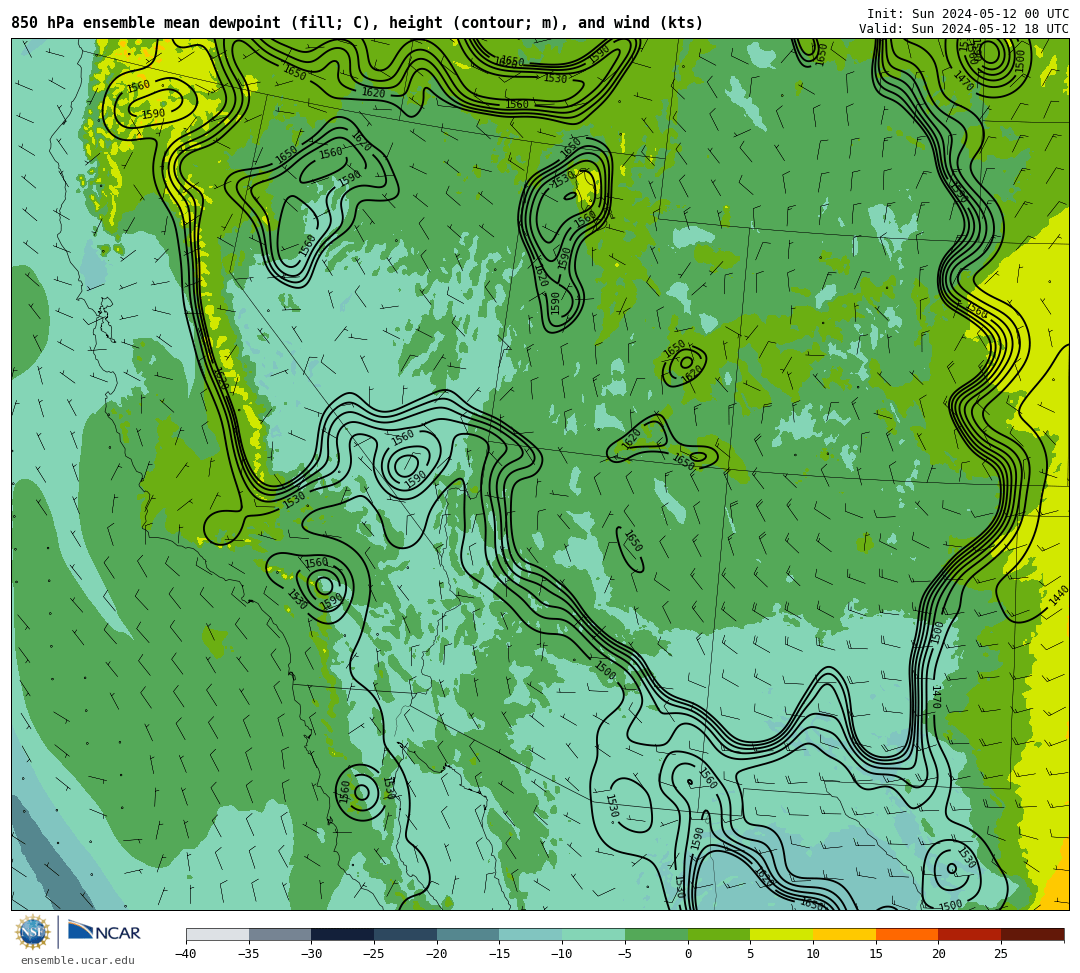Click the -40 colorbar tick label

pyautogui.click(x=185, y=954)
